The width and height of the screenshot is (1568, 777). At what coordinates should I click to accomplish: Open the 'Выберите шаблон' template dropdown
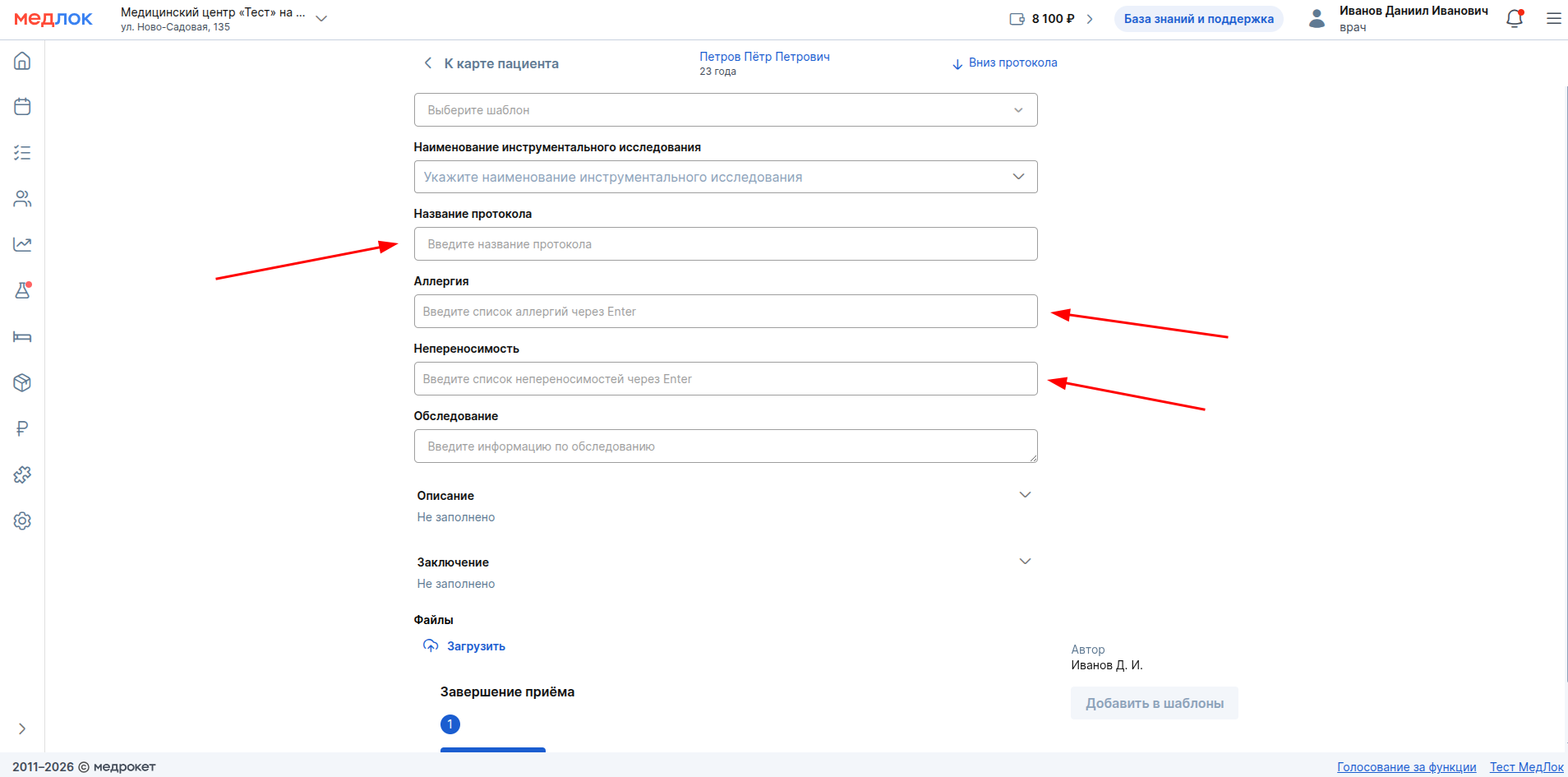(x=725, y=110)
